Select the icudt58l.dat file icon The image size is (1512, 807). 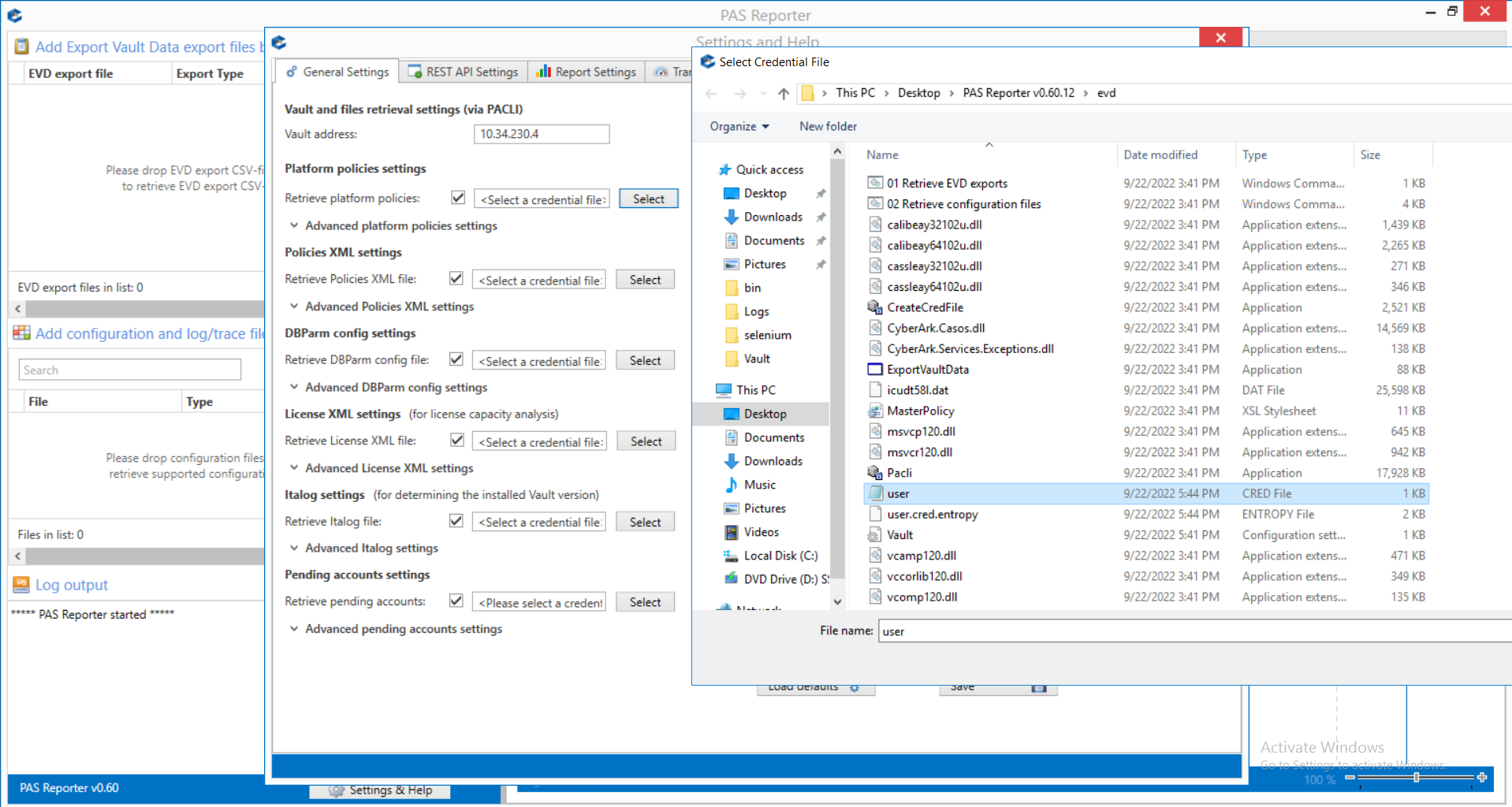click(x=874, y=390)
